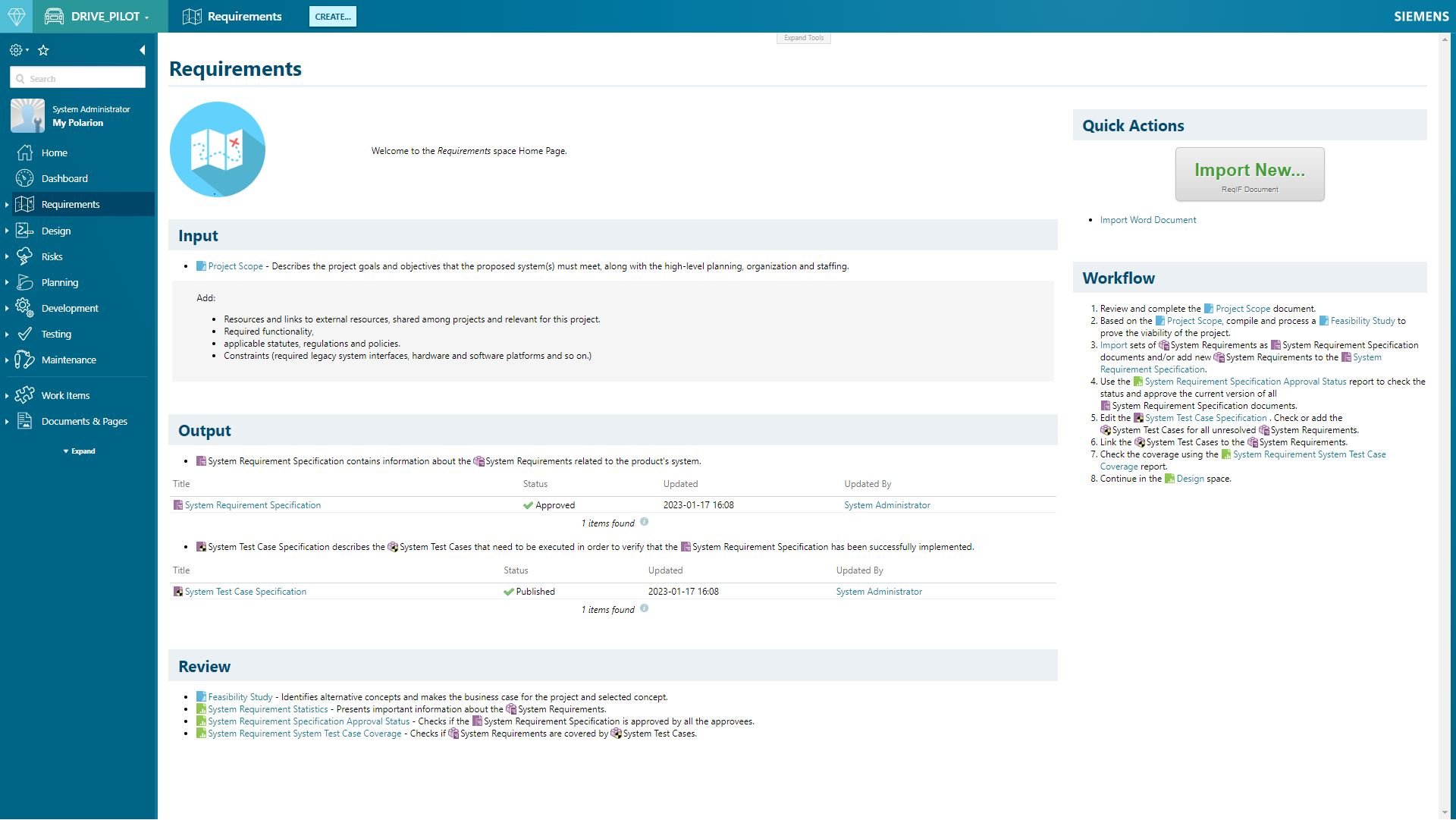The width and height of the screenshot is (1456, 820).
Task: Open the Risks section icon
Action: click(x=25, y=256)
